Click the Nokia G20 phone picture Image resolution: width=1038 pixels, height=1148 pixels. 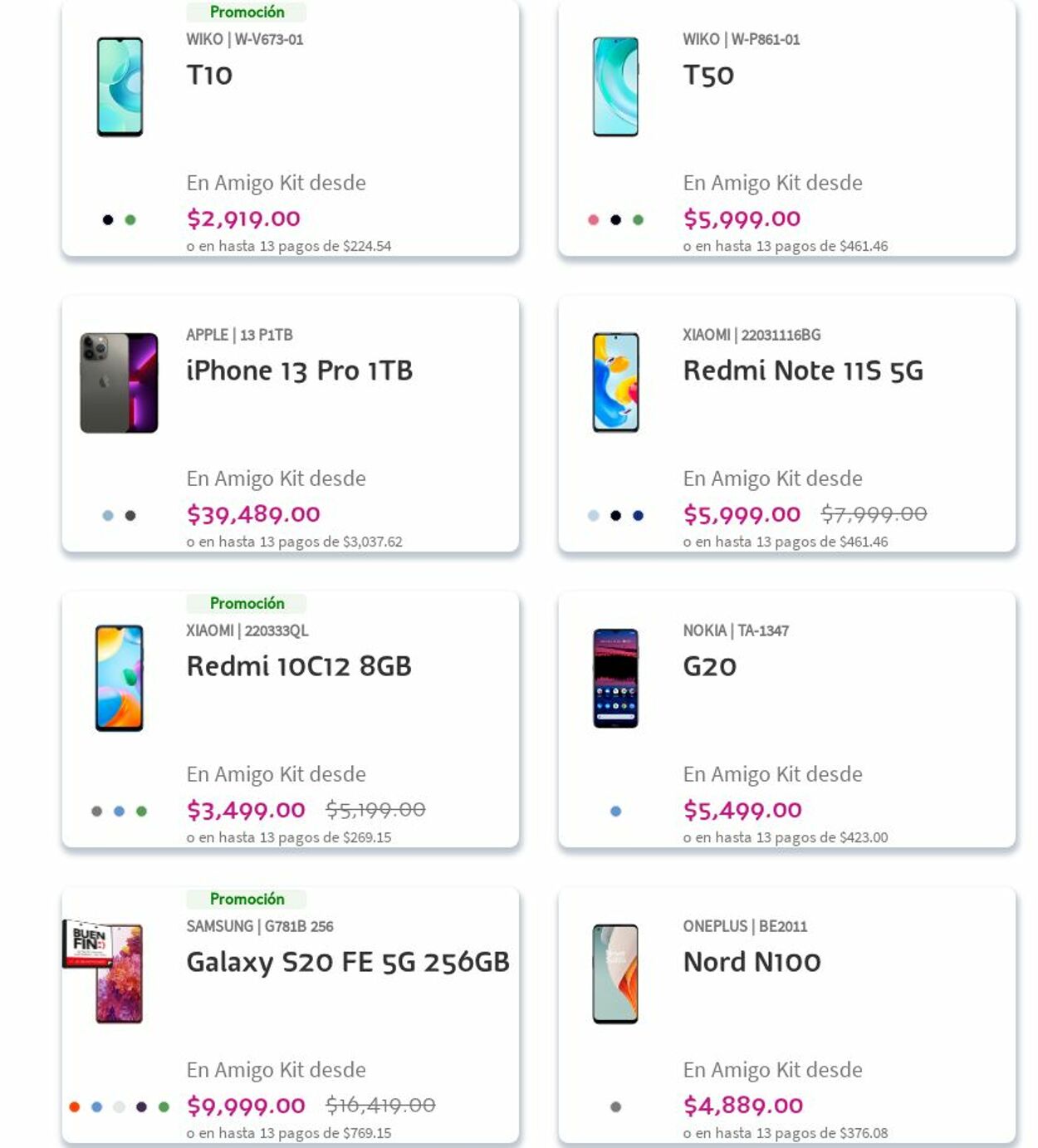pos(615,679)
